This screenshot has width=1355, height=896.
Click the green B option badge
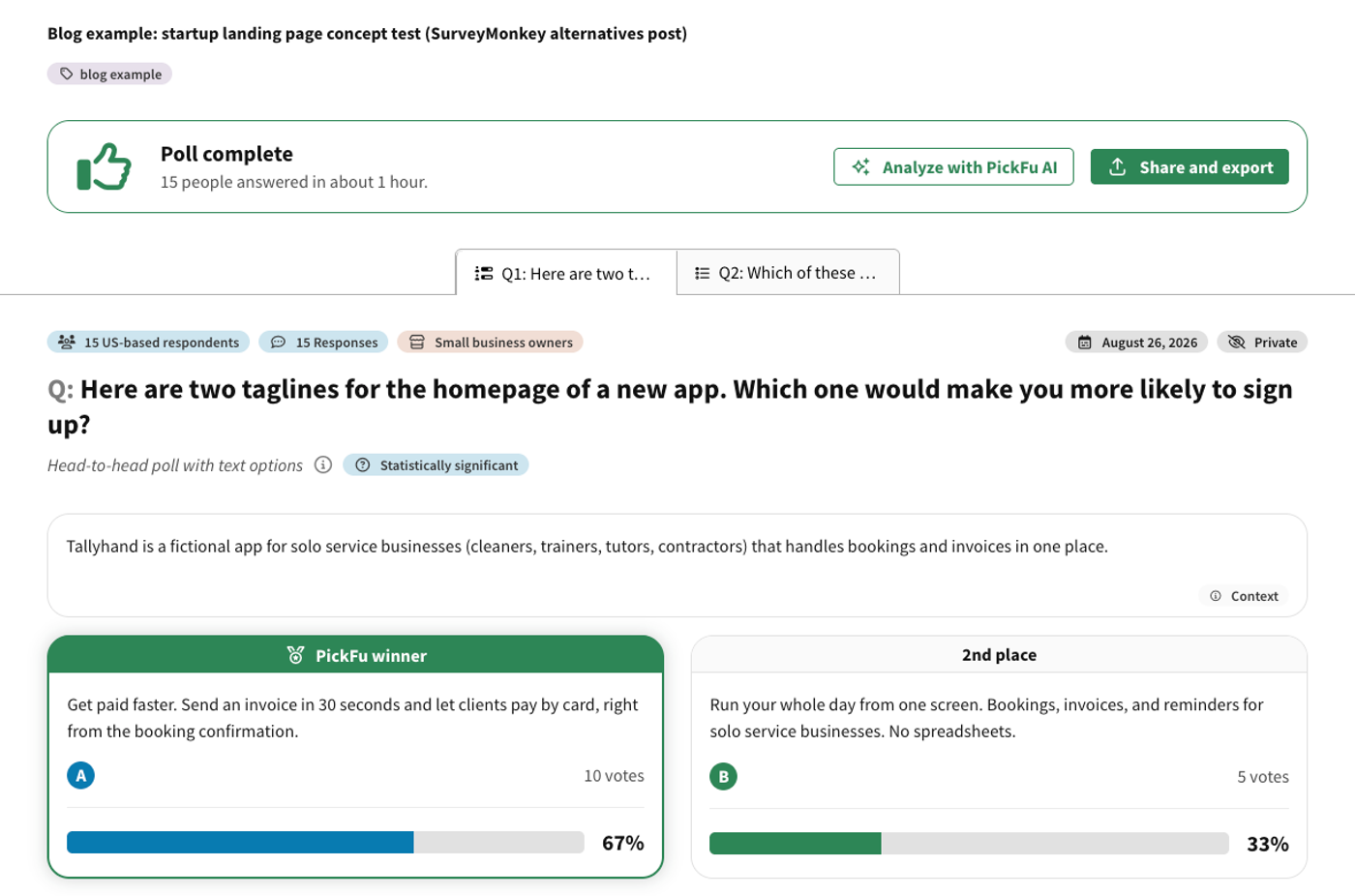click(x=723, y=776)
